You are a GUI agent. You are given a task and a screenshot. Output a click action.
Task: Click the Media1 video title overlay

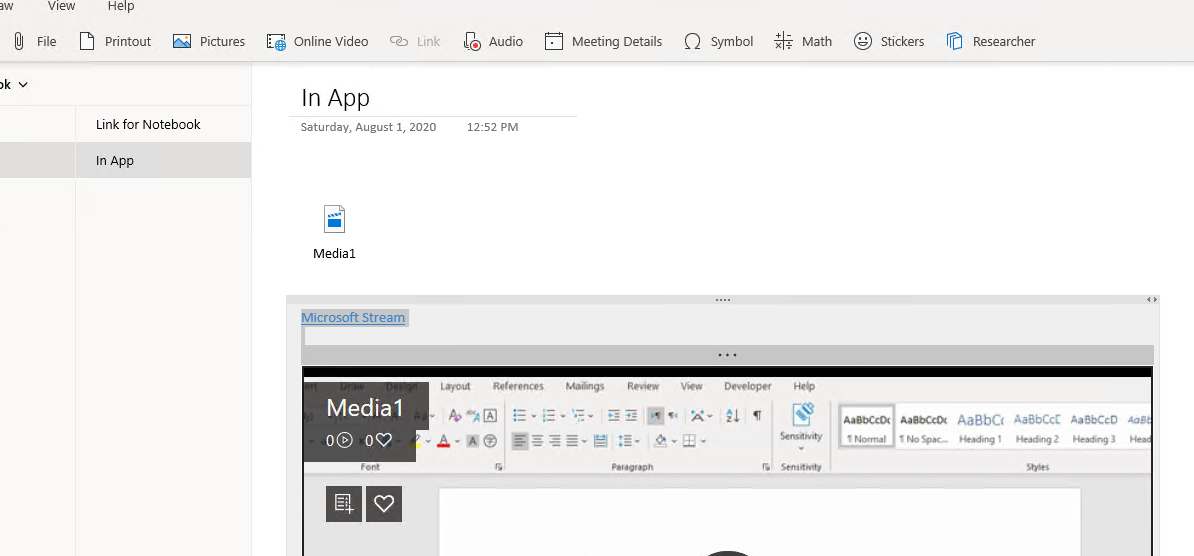365,407
